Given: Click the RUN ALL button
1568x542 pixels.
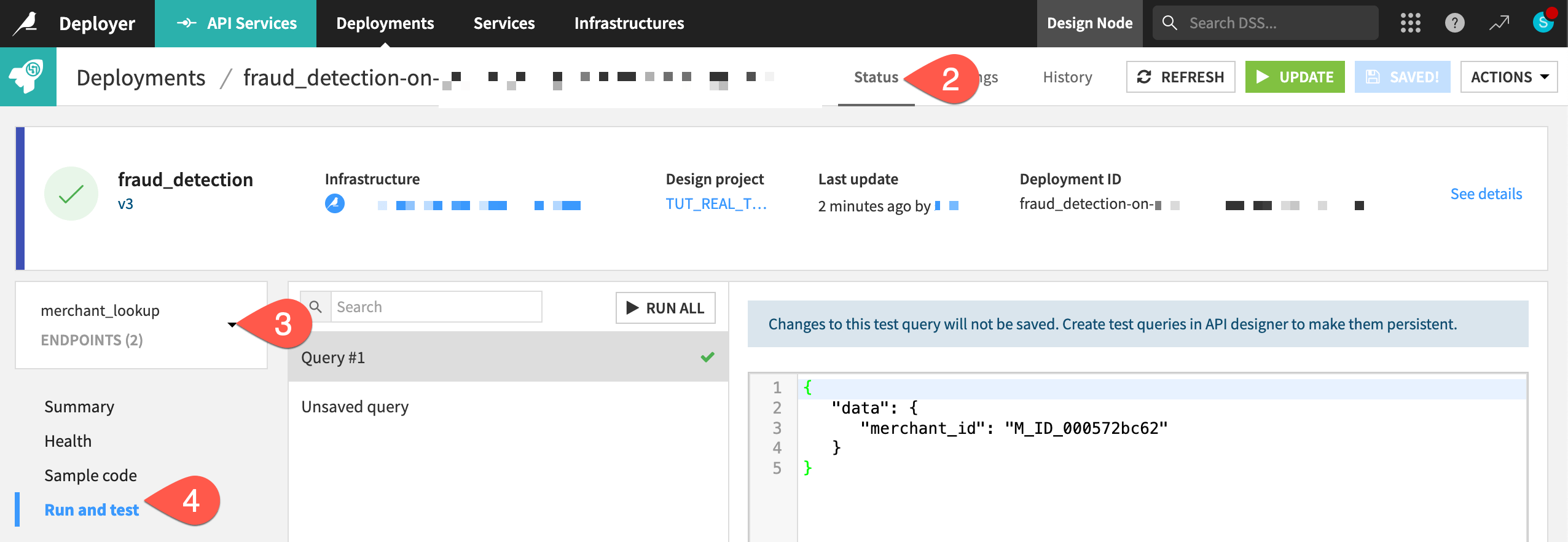Looking at the screenshot, I should [665, 308].
